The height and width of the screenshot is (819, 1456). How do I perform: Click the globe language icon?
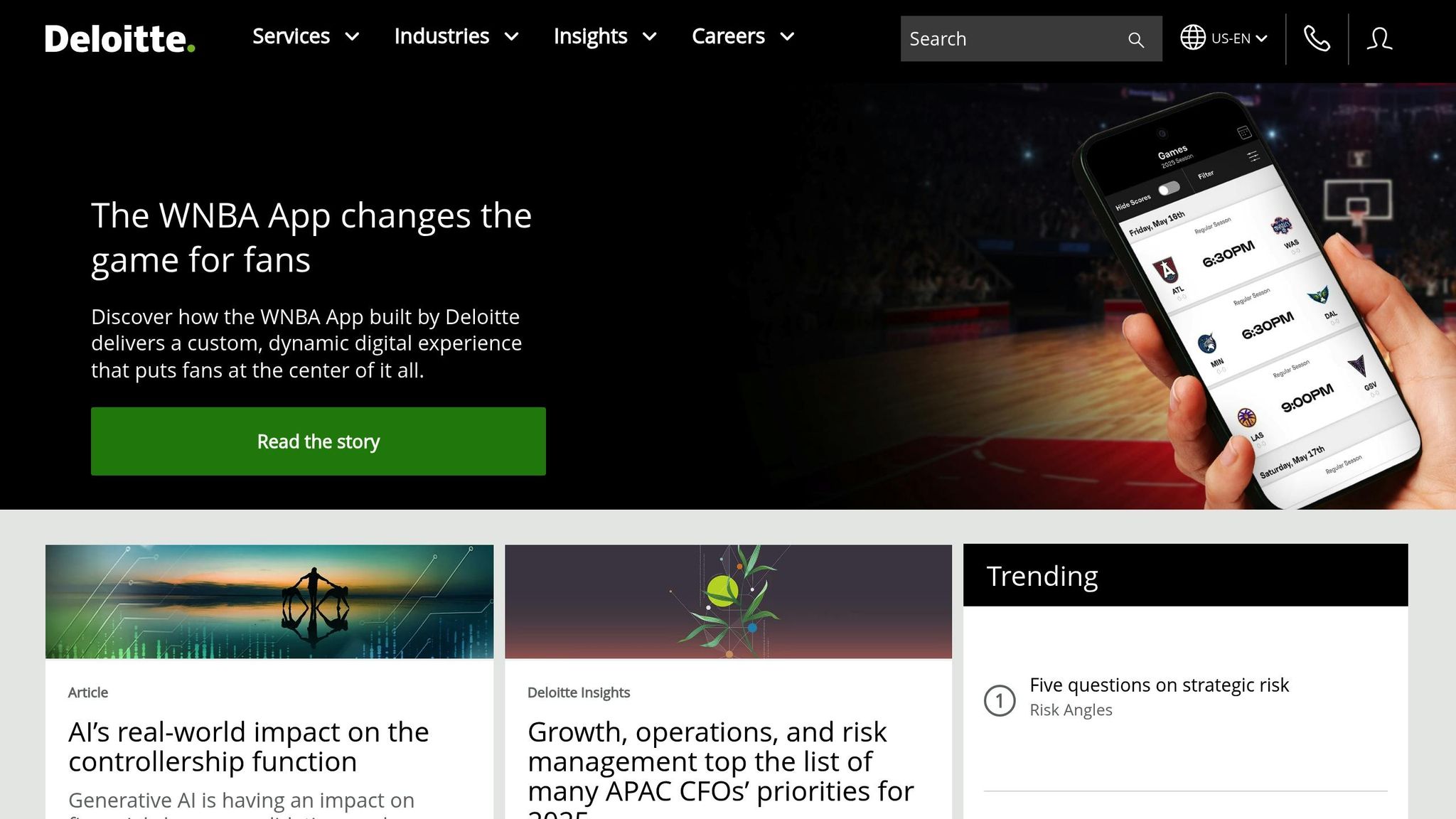pos(1193,38)
